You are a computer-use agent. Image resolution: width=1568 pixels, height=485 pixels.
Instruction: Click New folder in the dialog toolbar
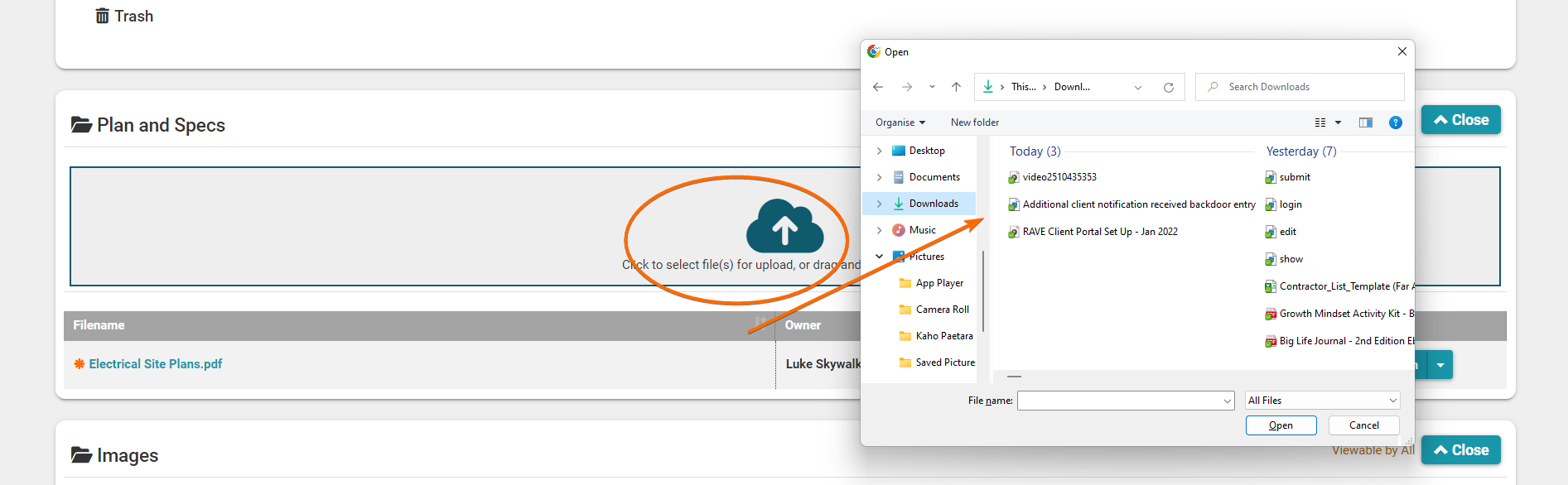click(x=975, y=122)
